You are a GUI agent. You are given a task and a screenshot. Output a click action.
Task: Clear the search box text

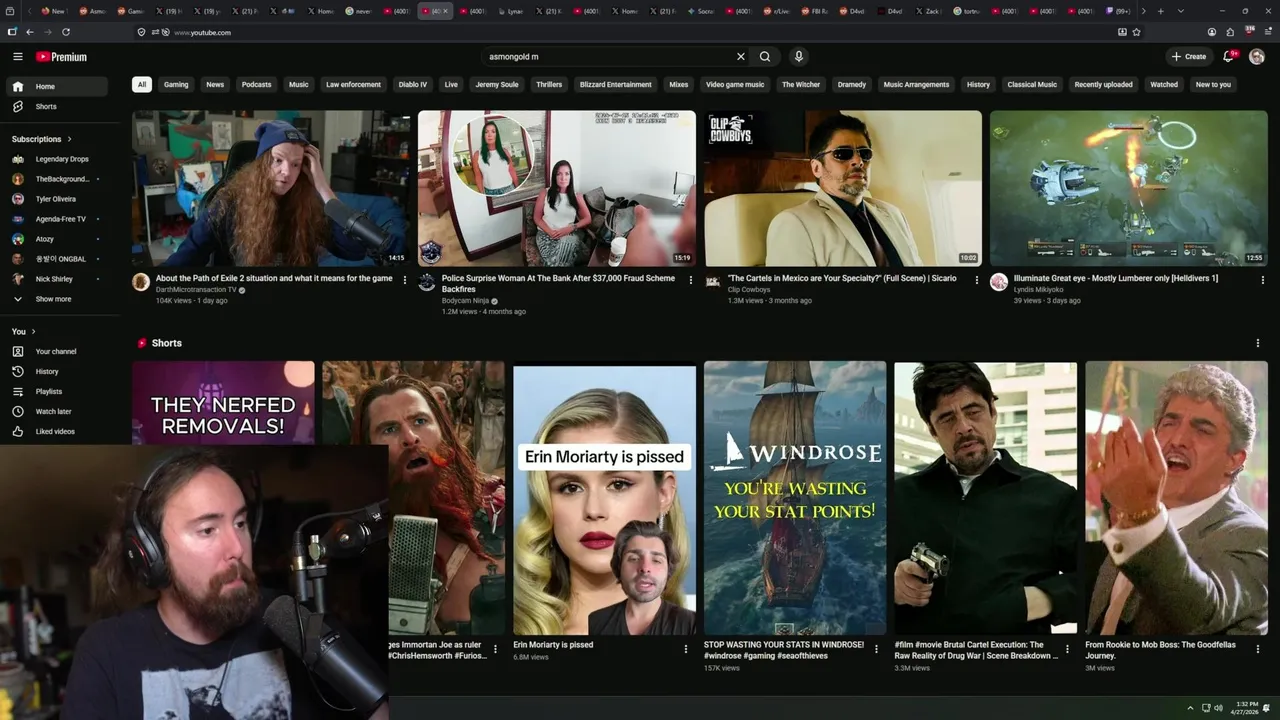[x=740, y=57]
